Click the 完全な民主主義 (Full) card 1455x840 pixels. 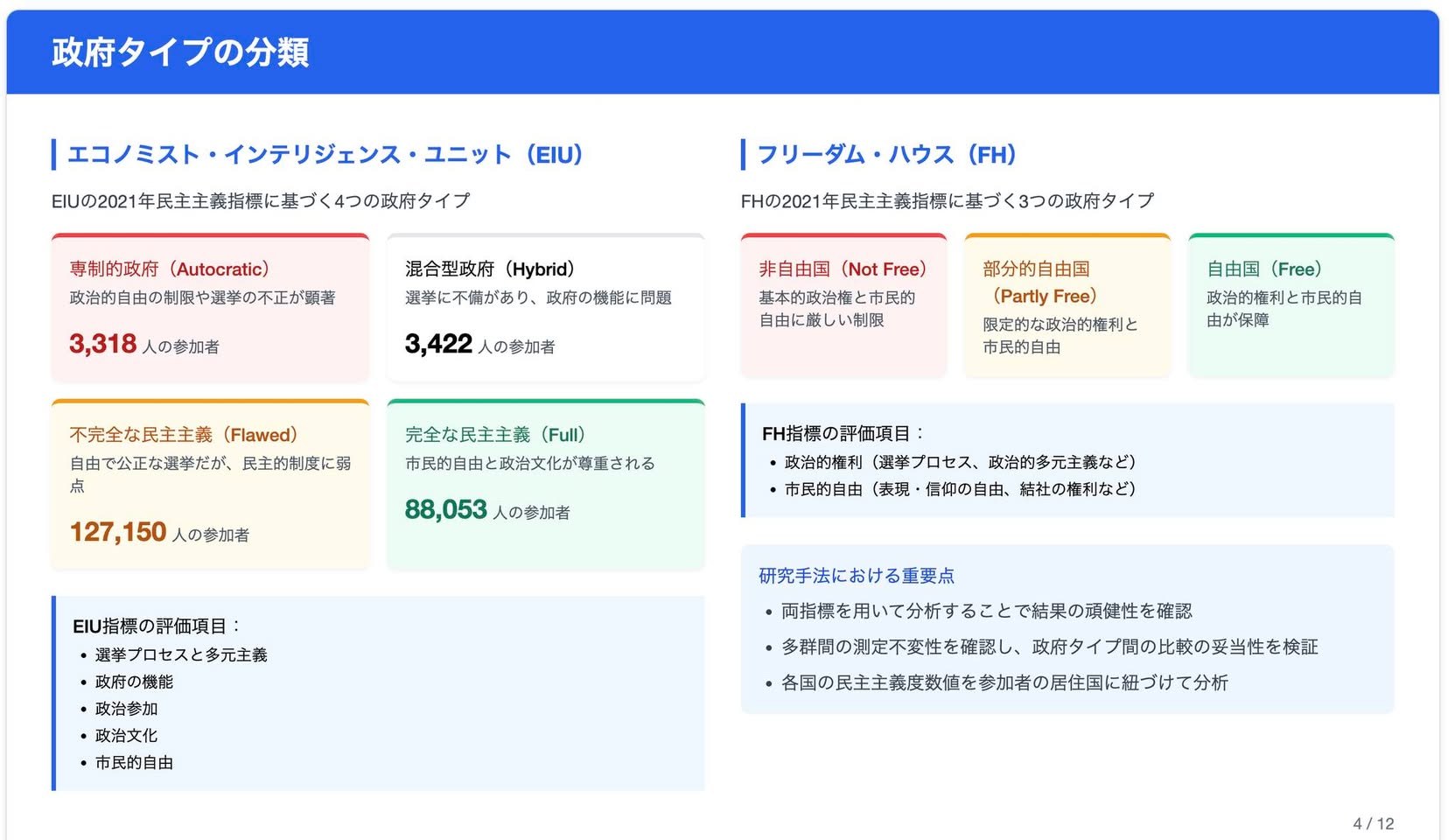pos(546,485)
